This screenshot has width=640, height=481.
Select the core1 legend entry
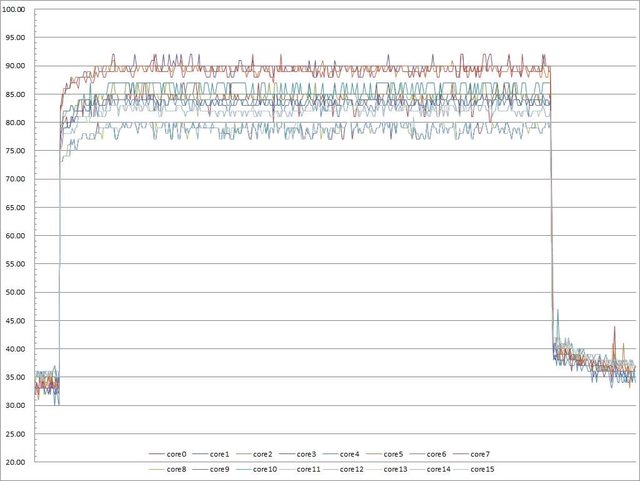[222, 454]
